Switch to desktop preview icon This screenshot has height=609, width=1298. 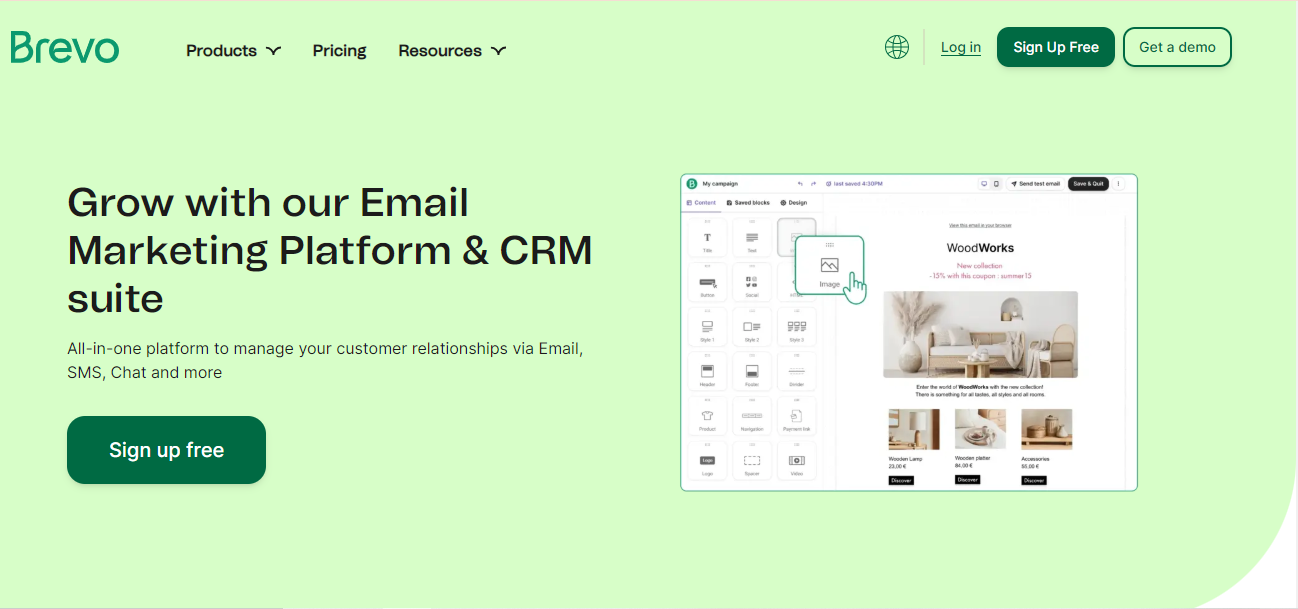click(984, 184)
